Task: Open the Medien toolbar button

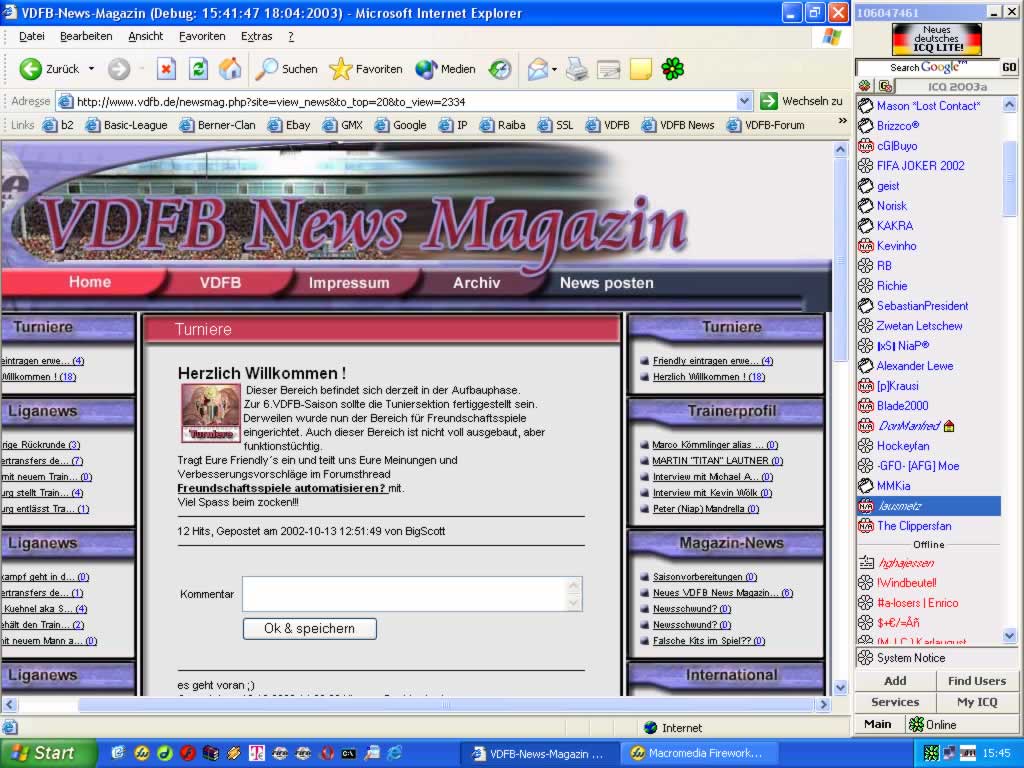Action: pyautogui.click(x=446, y=69)
